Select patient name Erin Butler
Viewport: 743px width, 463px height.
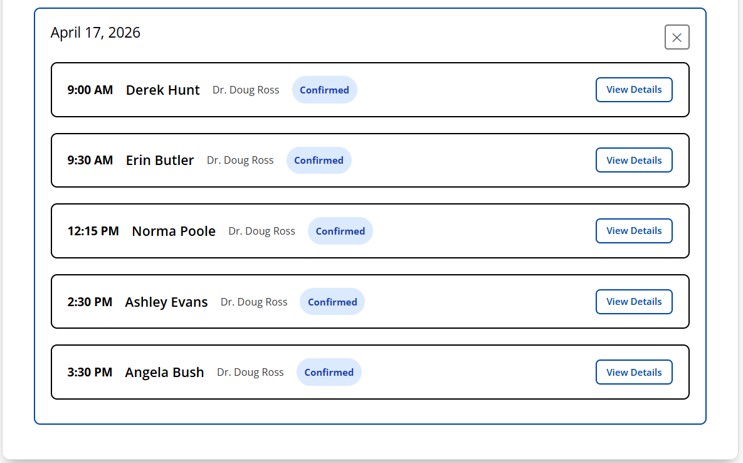(160, 160)
